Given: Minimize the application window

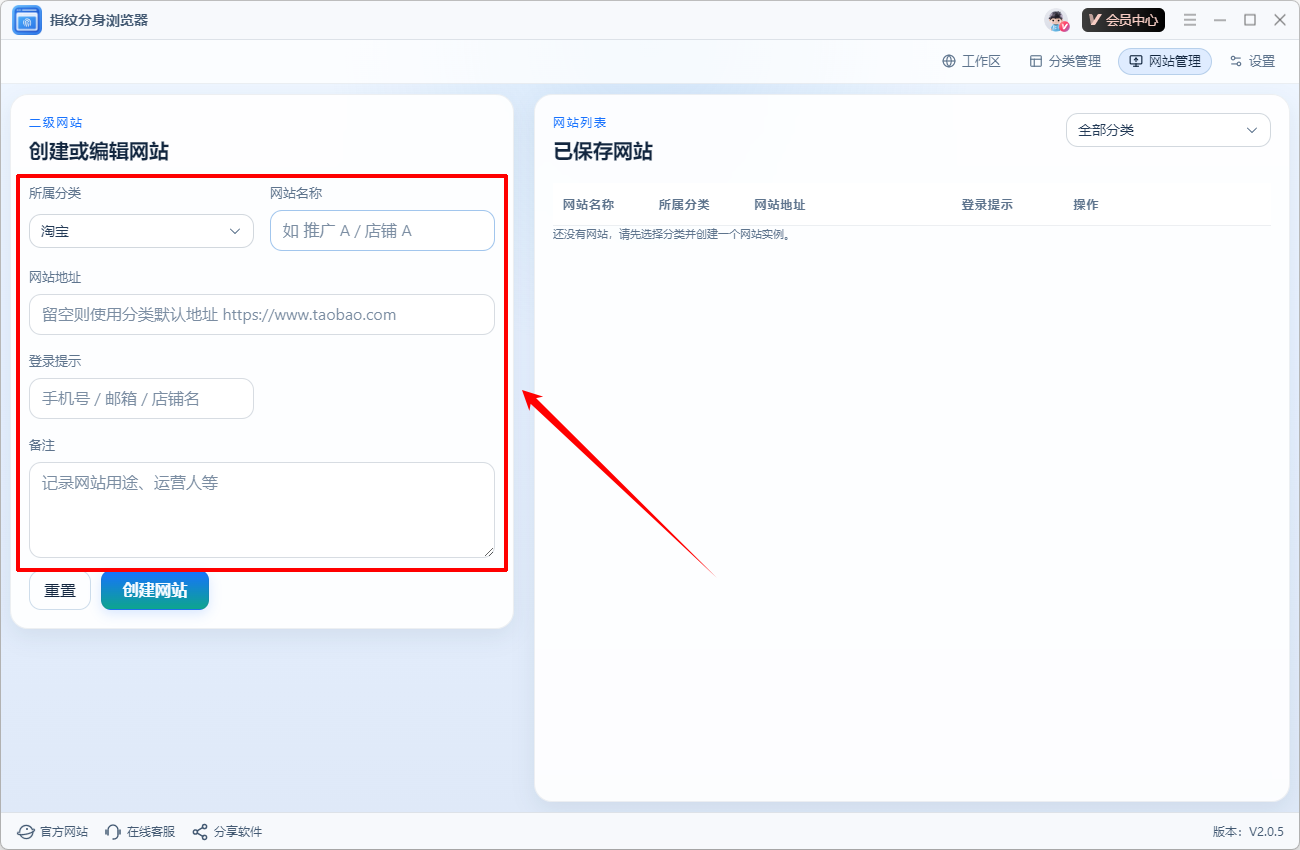Looking at the screenshot, I should pyautogui.click(x=1220, y=20).
